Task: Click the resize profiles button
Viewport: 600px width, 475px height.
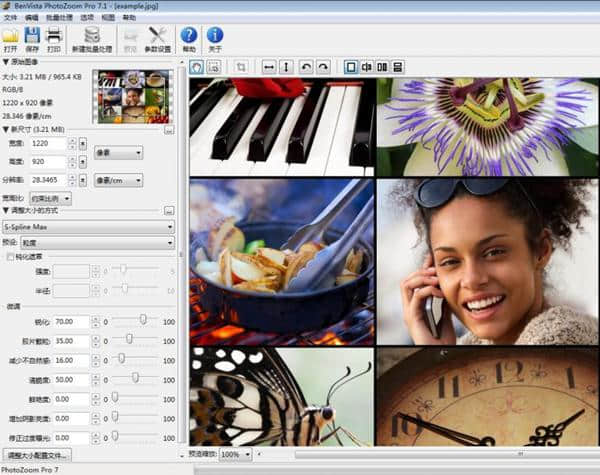Action: (x=37, y=454)
